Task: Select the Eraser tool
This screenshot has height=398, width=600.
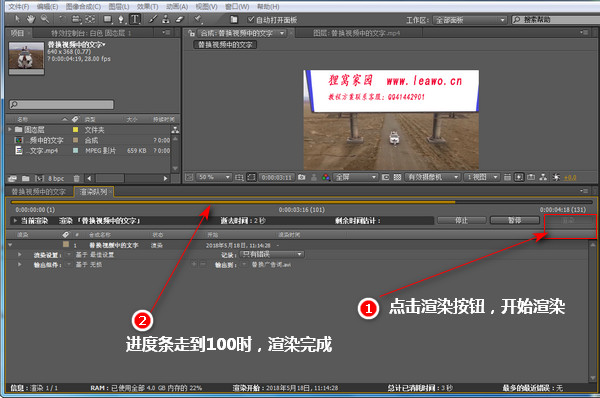Action: coord(179,19)
